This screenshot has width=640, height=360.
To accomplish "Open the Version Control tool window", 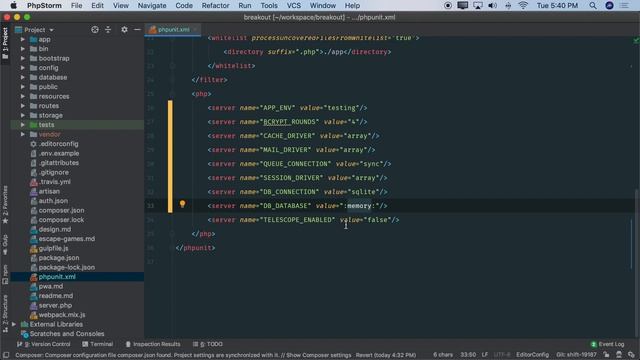I will pos(43,344).
